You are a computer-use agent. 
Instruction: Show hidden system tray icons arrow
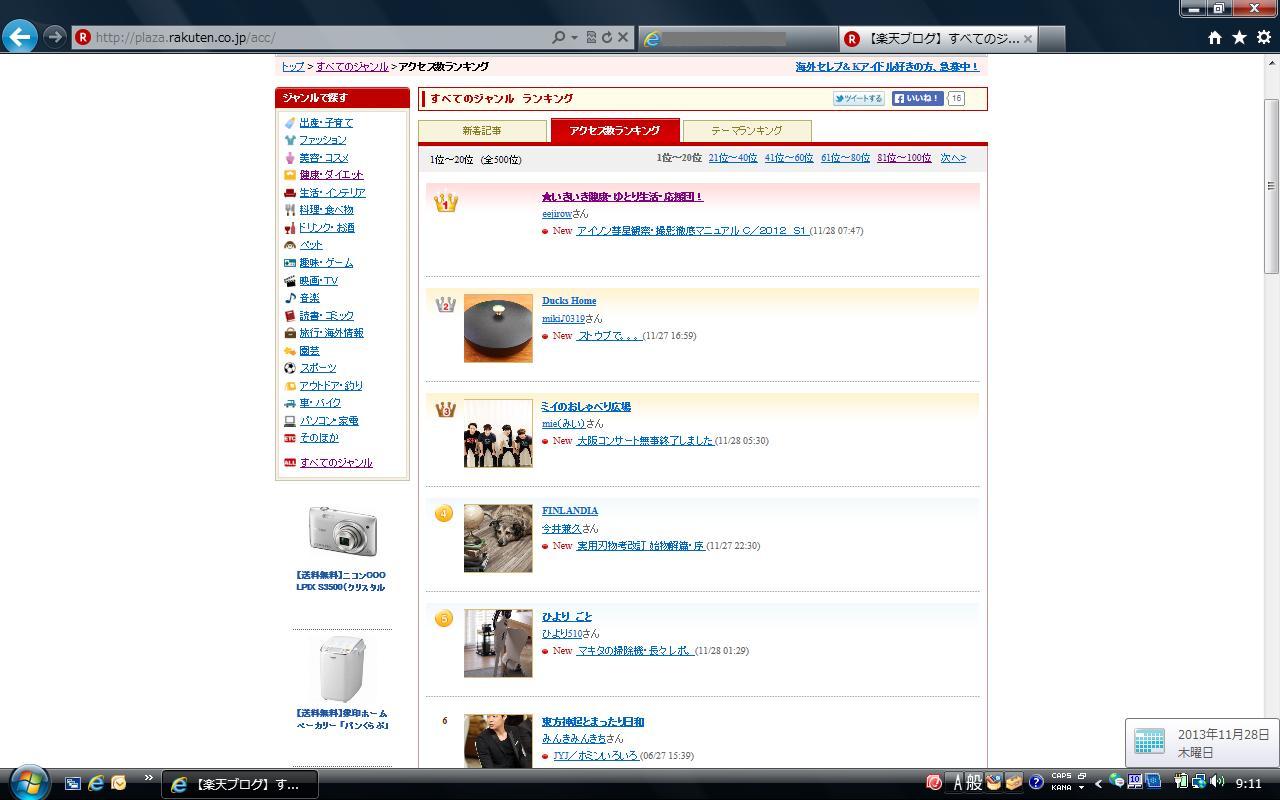tap(1098, 783)
